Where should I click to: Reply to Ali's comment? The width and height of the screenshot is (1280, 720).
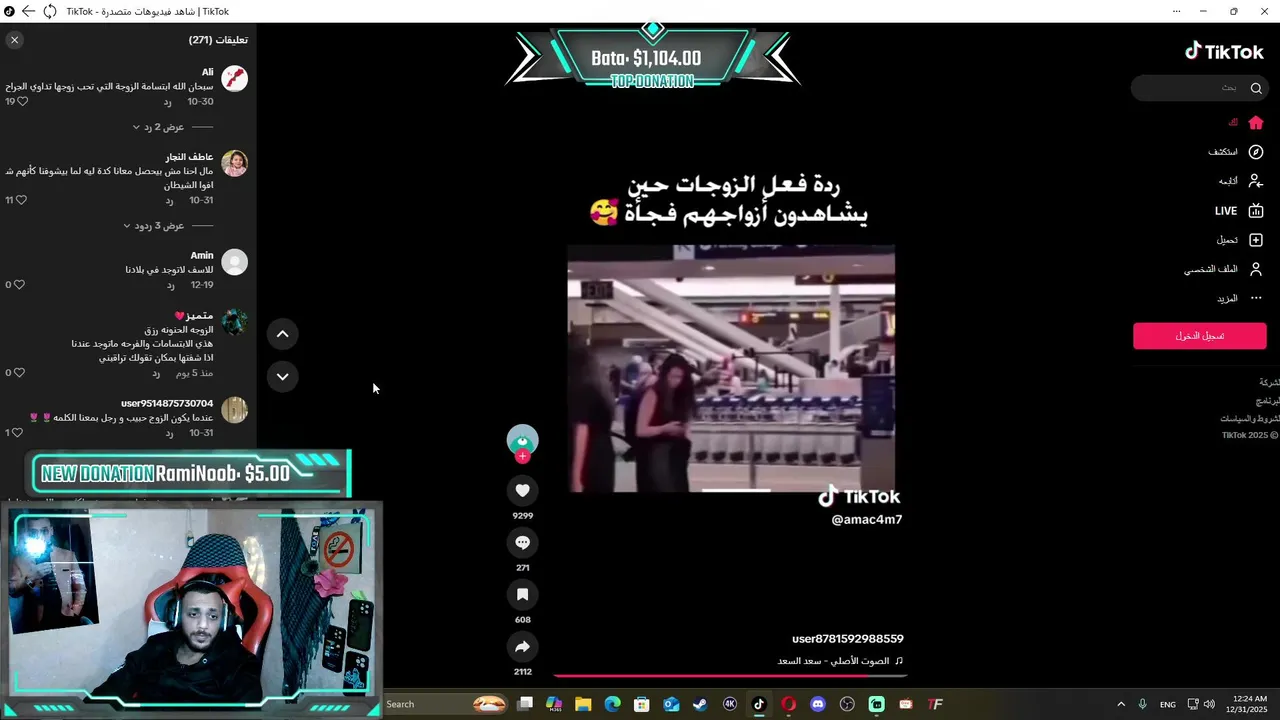click(168, 102)
